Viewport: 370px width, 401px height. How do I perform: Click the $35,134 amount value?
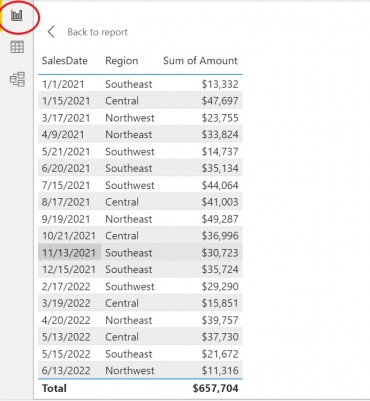[220, 168]
